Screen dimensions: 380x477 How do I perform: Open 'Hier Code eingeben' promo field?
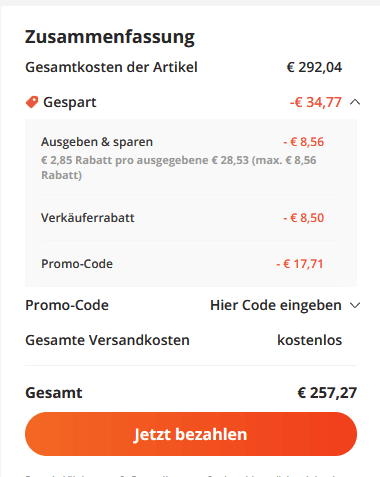click(276, 305)
